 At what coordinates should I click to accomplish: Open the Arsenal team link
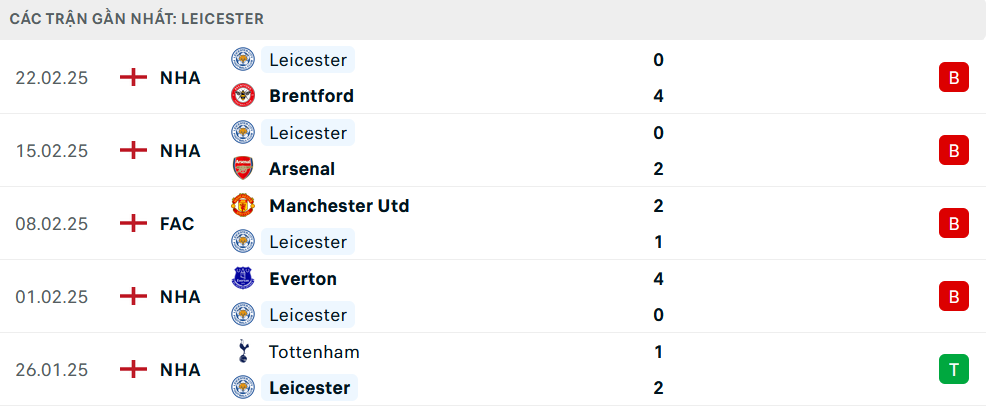coord(302,169)
